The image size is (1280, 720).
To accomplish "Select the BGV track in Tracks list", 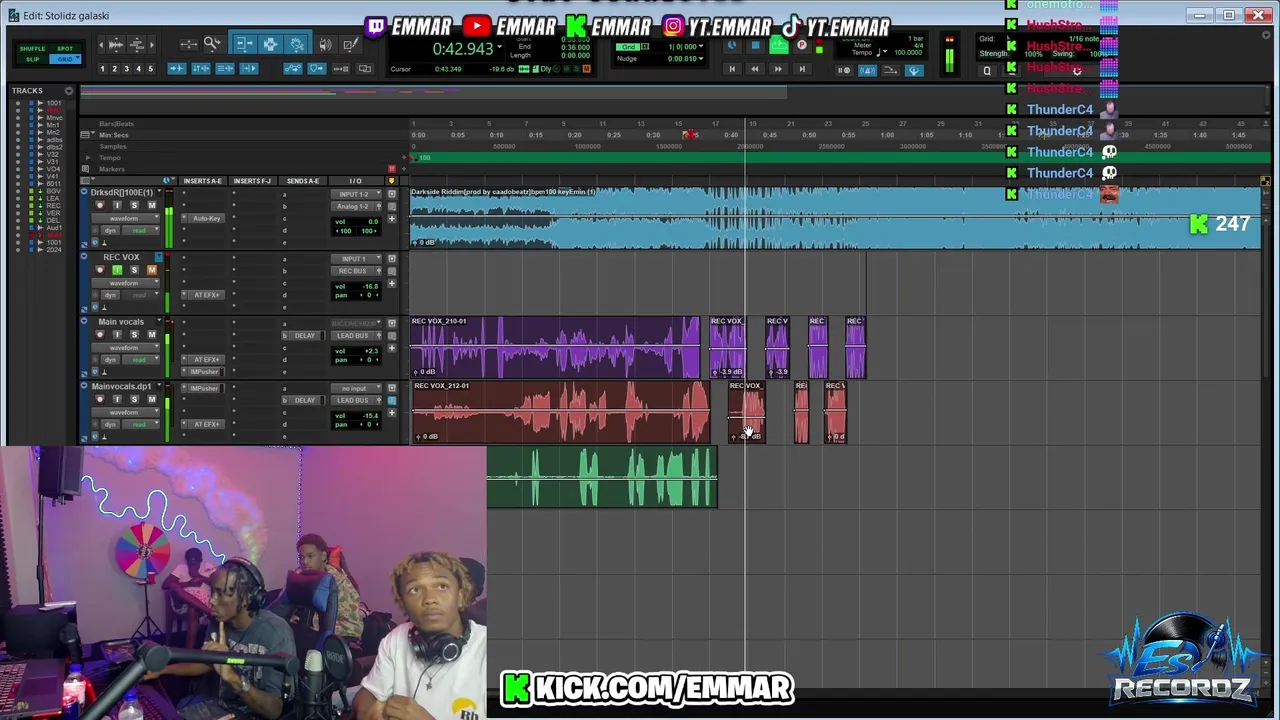I will (53, 191).
